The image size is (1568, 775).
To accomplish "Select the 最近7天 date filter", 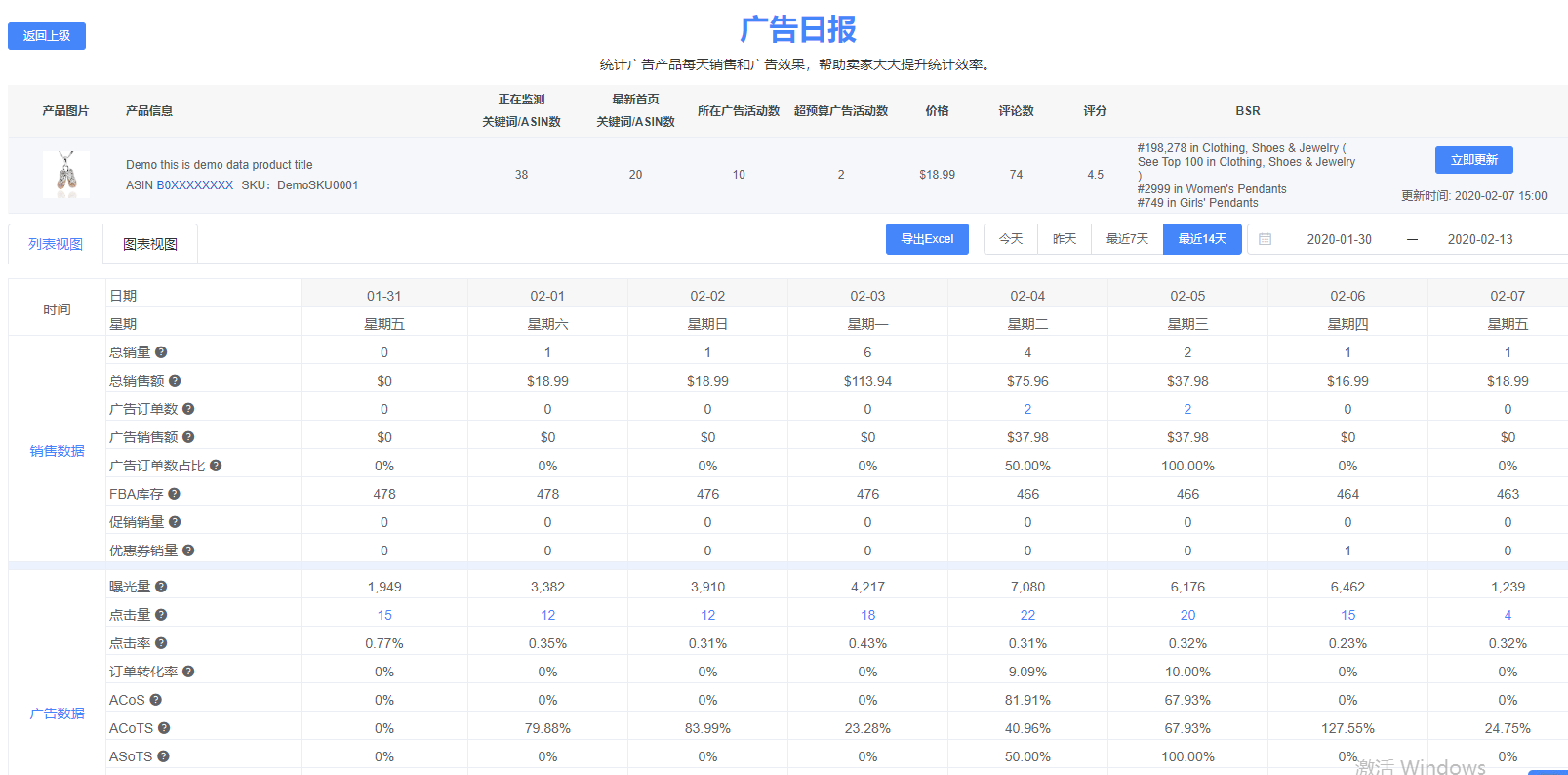I will (x=1127, y=239).
